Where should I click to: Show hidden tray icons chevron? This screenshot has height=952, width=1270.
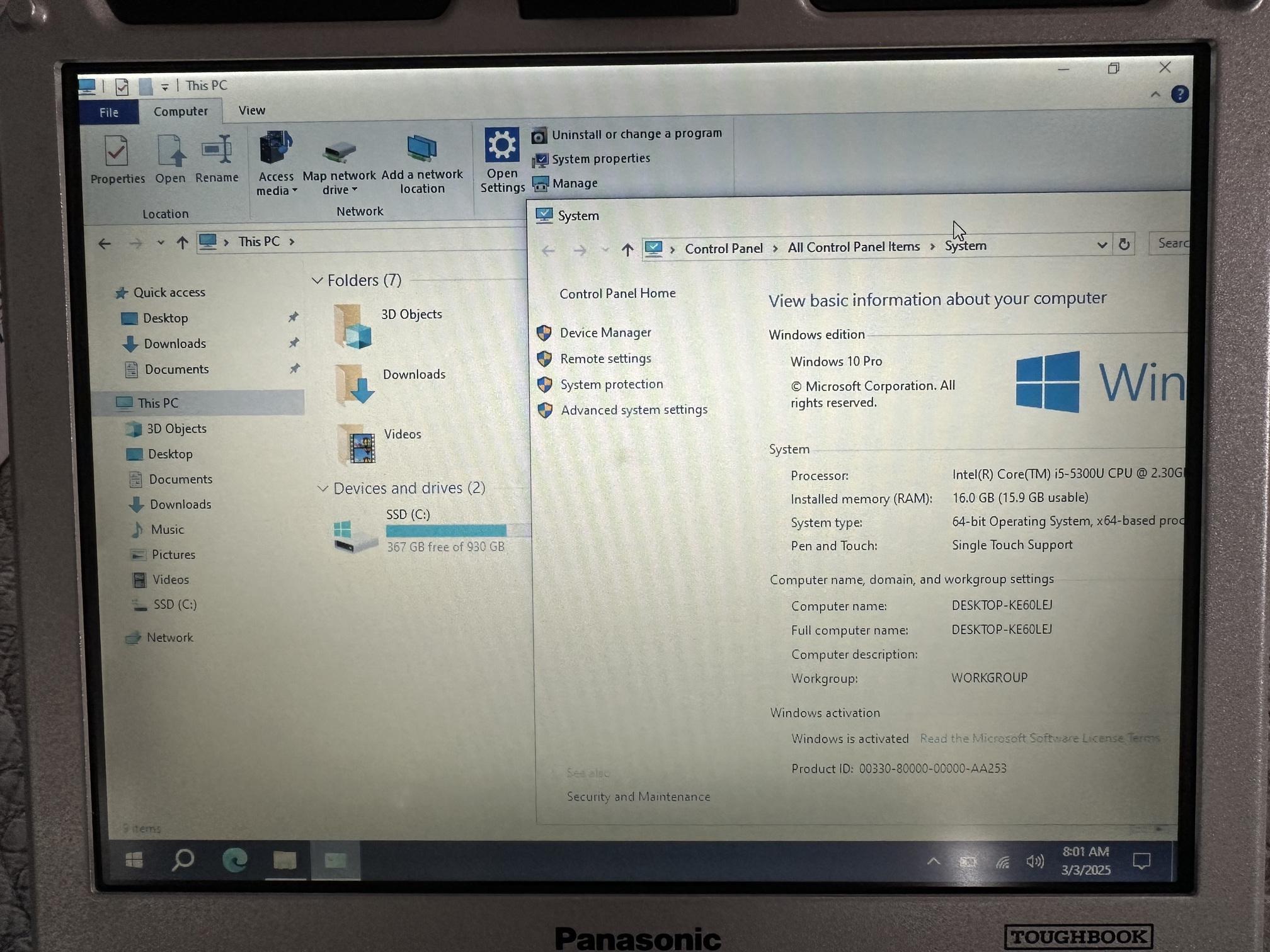click(x=934, y=861)
